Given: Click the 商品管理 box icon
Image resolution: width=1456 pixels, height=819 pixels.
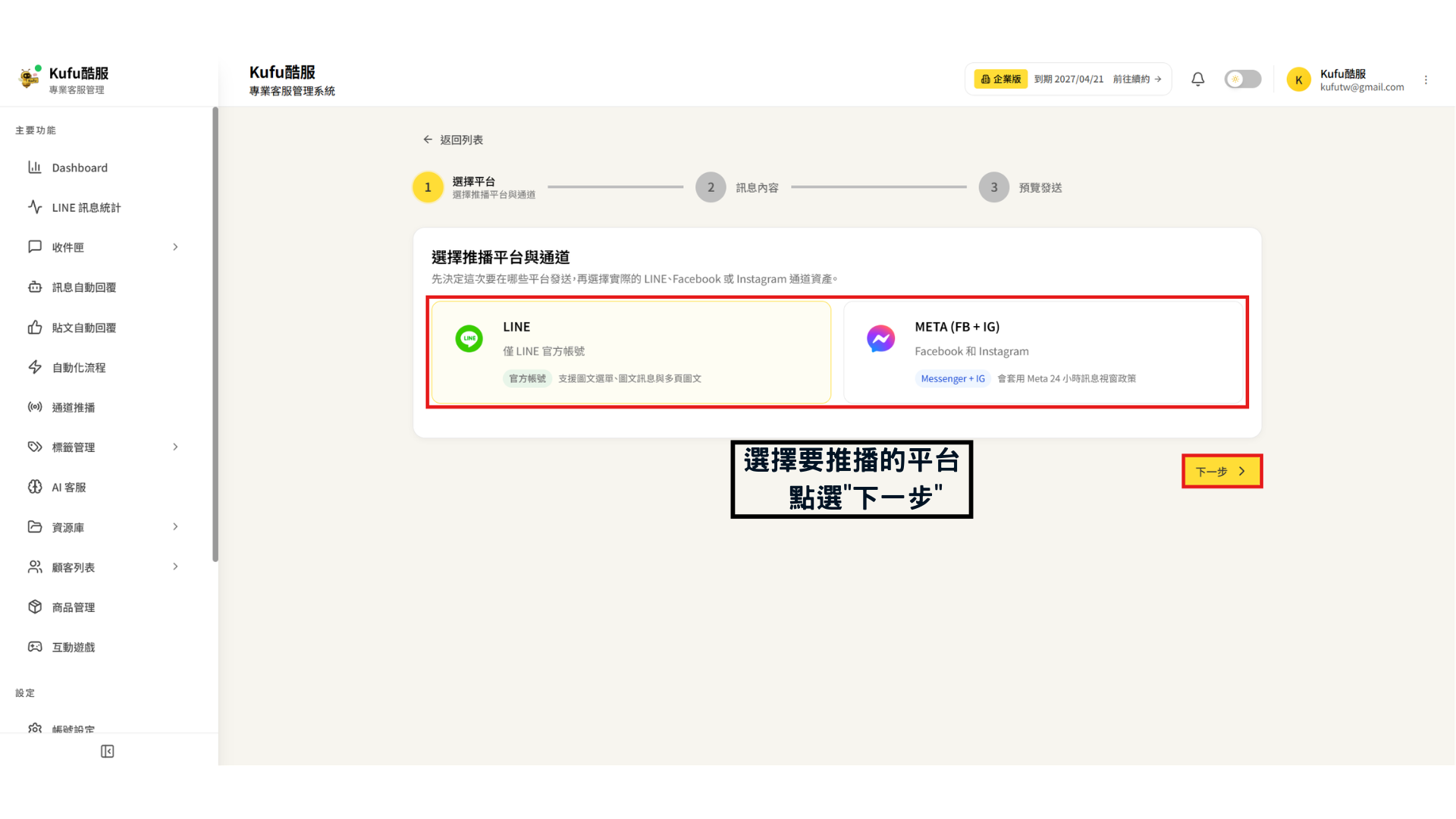Looking at the screenshot, I should pyautogui.click(x=35, y=607).
